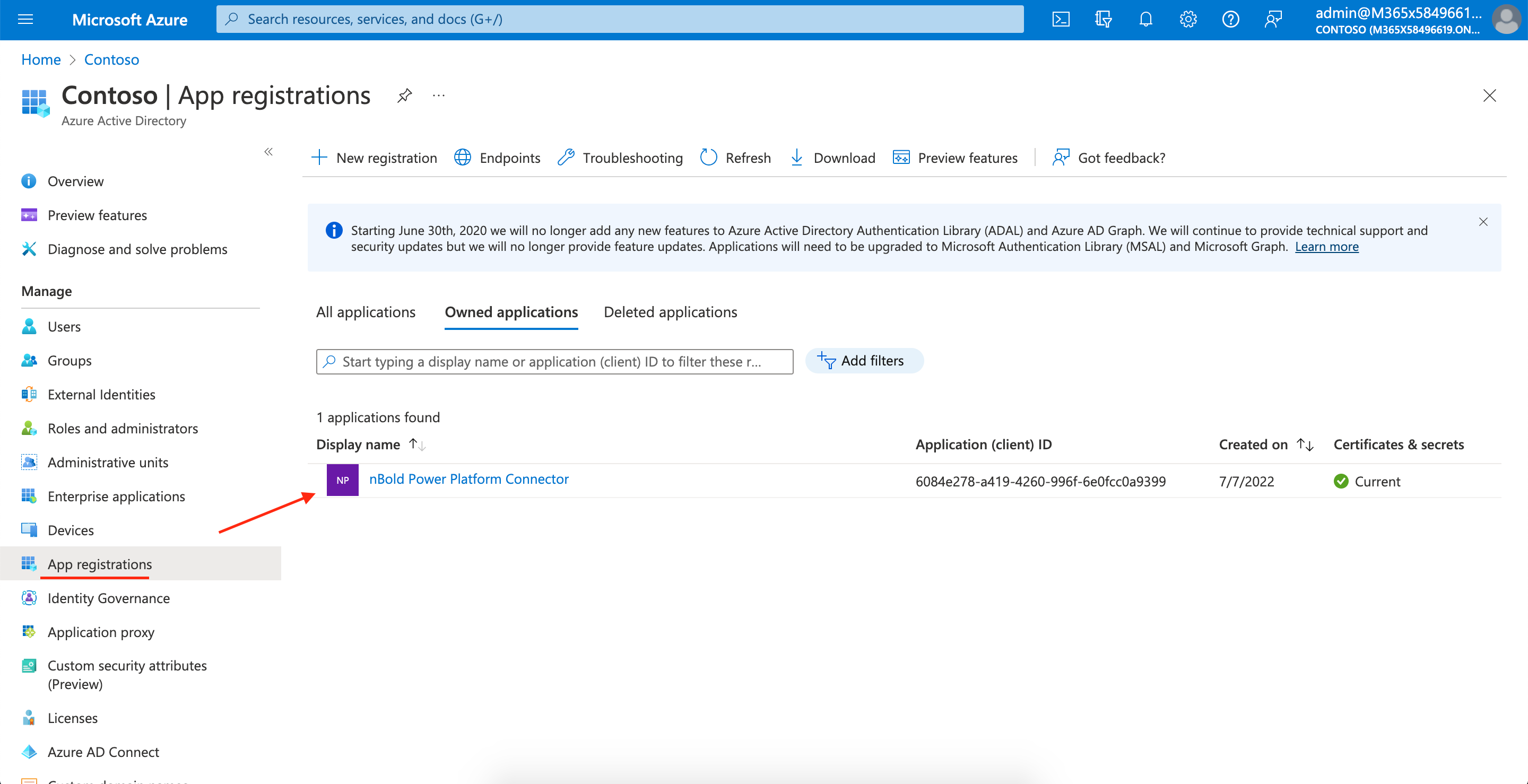1528x784 pixels.
Task: Collapse the left sidebar with double chevron
Action: tap(268, 152)
